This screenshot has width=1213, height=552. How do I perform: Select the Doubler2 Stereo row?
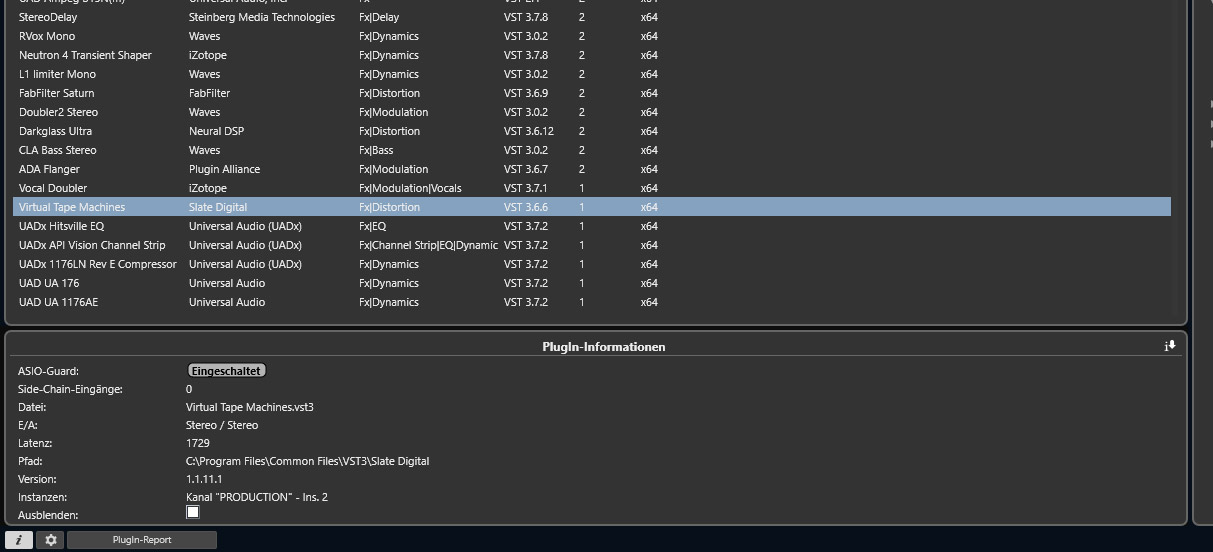coord(592,112)
